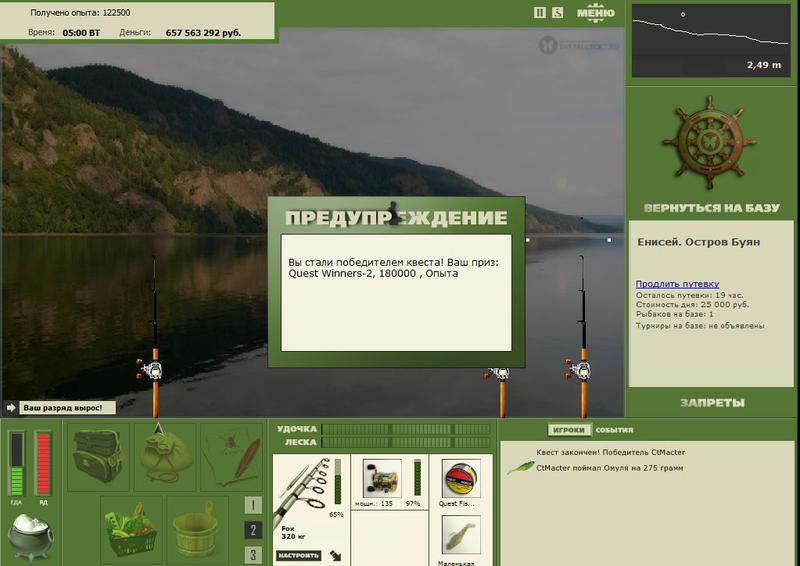
Task: Click the red ЯД level meter
Action: pyautogui.click(x=43, y=463)
